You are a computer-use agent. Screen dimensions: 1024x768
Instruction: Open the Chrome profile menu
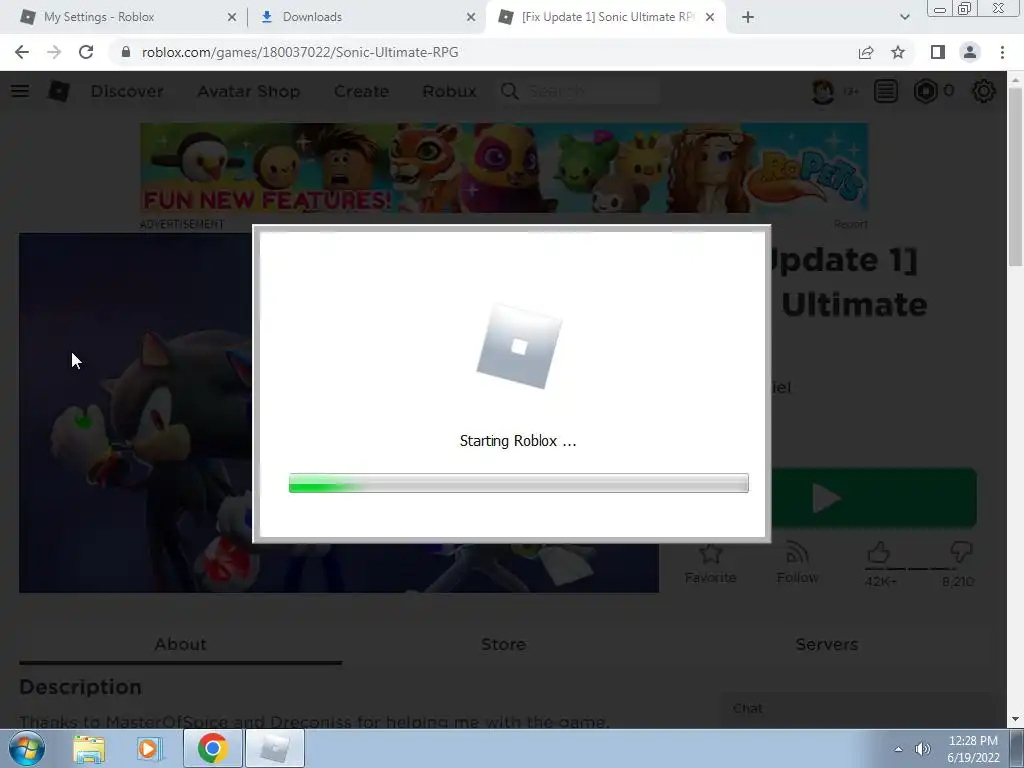(x=970, y=52)
